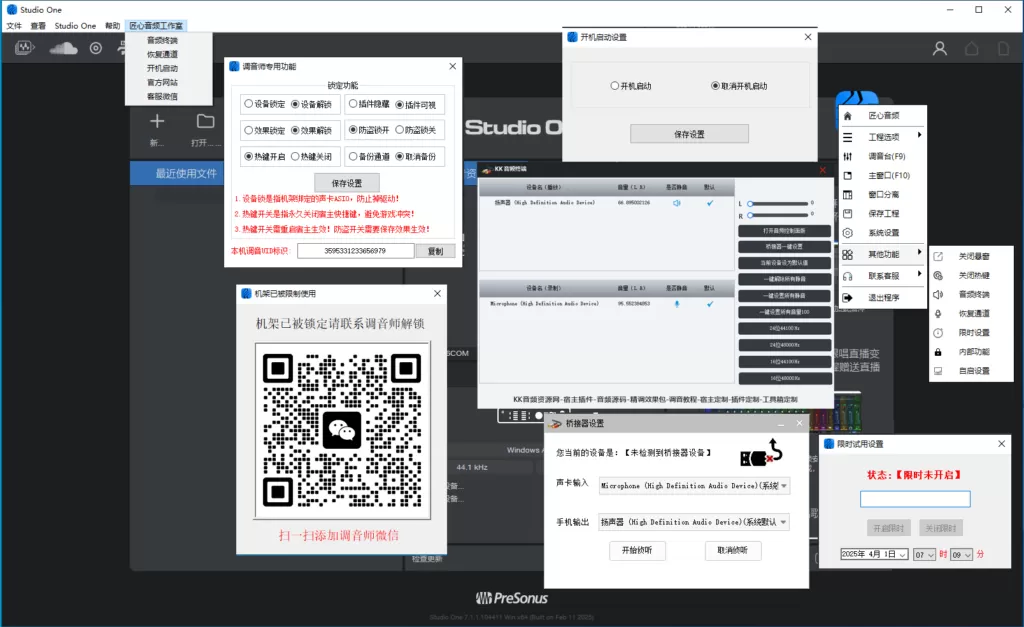
Task: Click the speaker mute icon for 扬声器 device
Action: point(676,203)
